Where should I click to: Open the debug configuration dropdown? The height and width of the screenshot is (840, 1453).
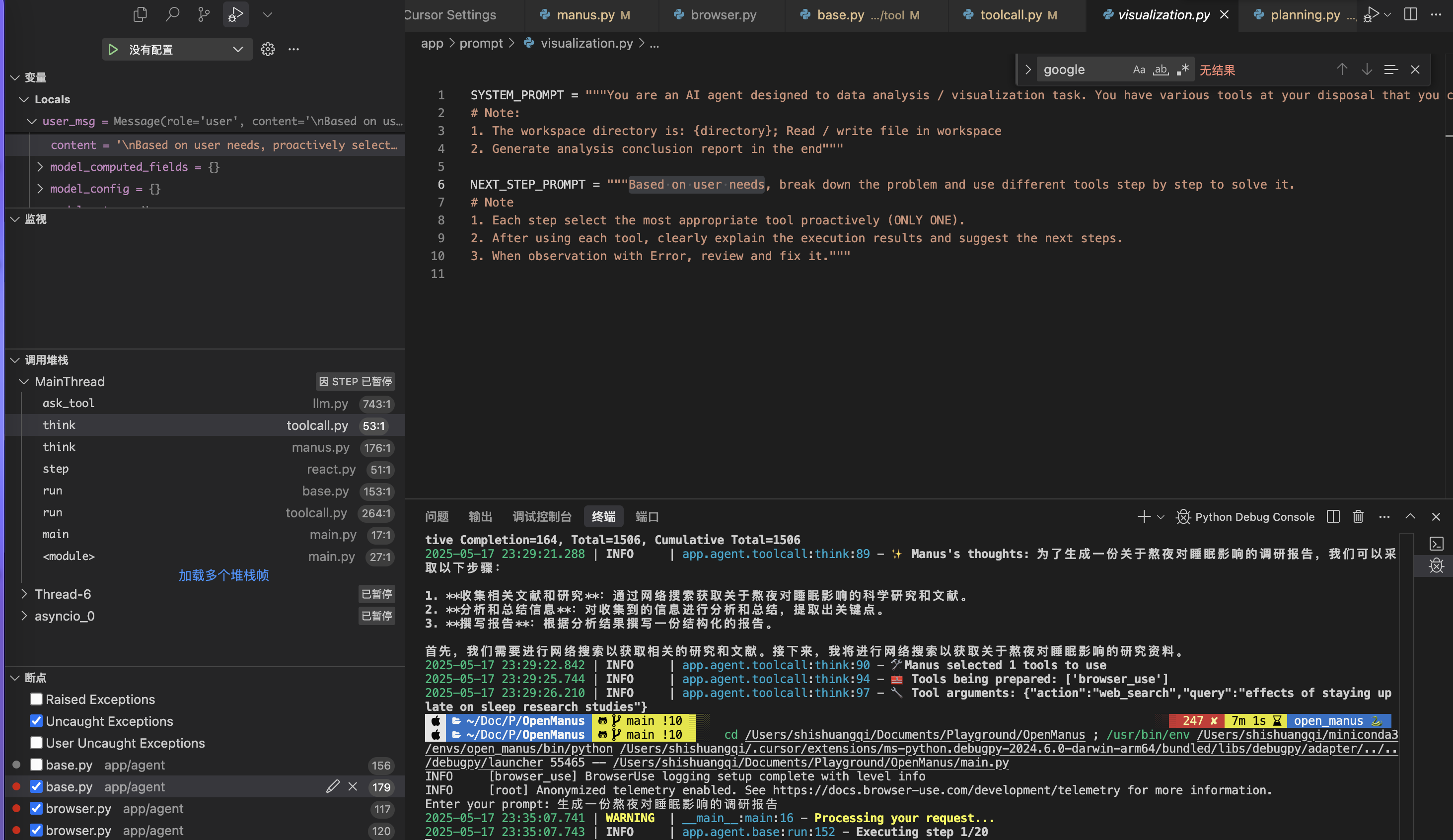click(x=237, y=50)
